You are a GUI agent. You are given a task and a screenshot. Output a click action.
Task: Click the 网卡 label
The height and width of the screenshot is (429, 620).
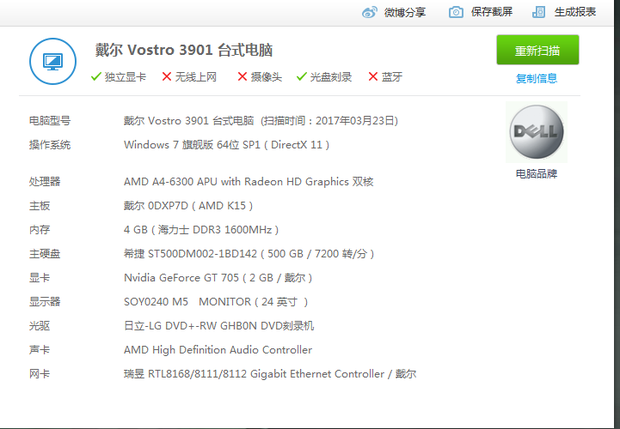coord(40,374)
